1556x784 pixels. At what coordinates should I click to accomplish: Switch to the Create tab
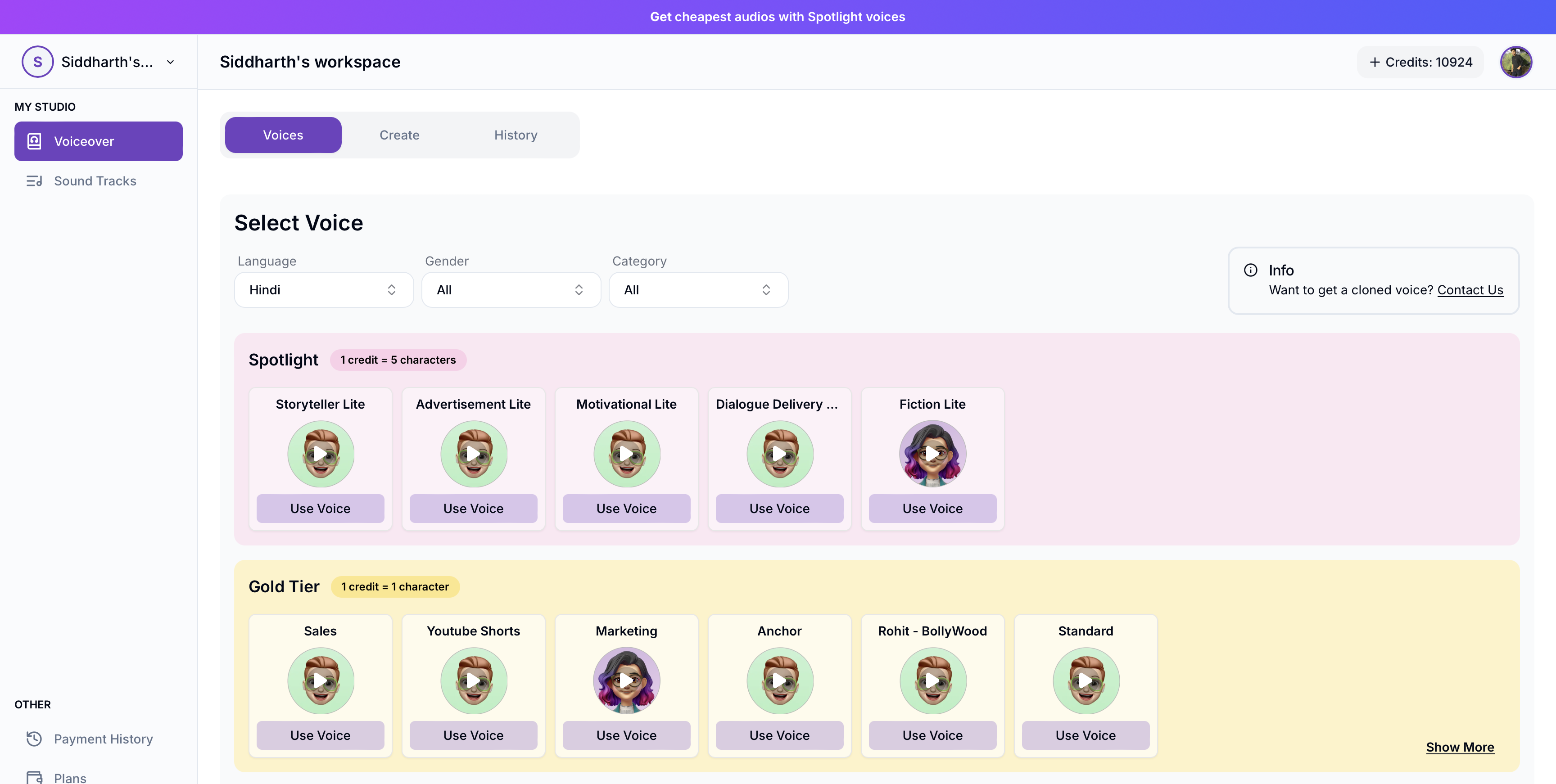[399, 135]
